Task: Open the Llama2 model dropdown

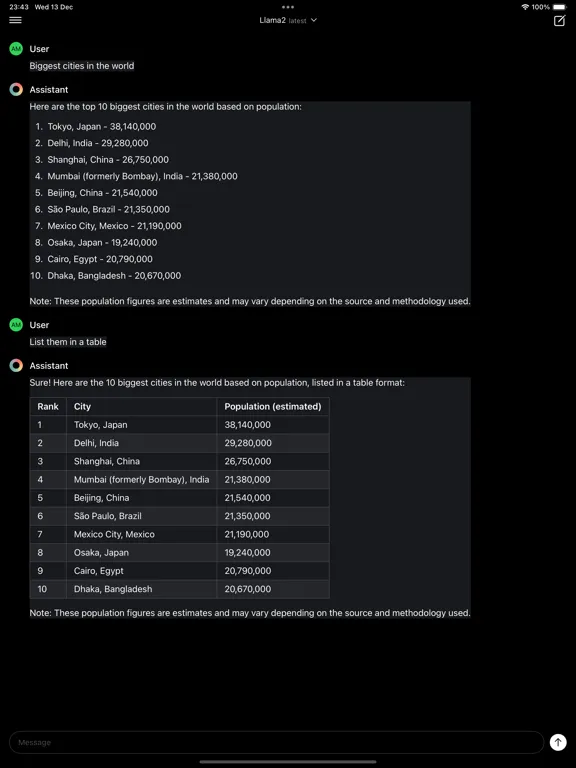Action: (x=288, y=20)
